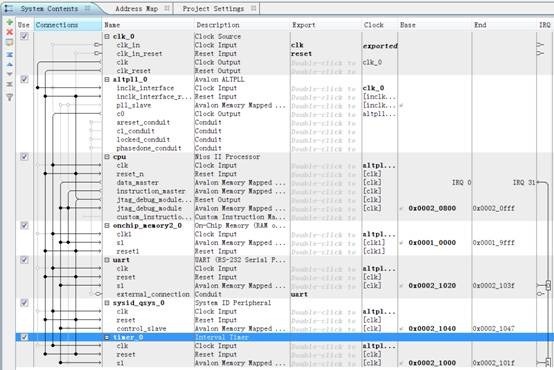Select the control_slave row of sysid_qsys_0
The image size is (554, 370).
coord(284,329)
